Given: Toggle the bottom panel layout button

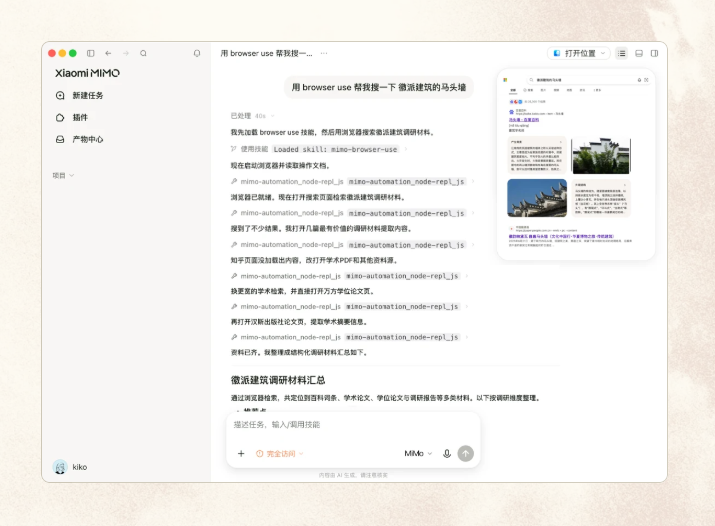Looking at the screenshot, I should pyautogui.click(x=639, y=53).
